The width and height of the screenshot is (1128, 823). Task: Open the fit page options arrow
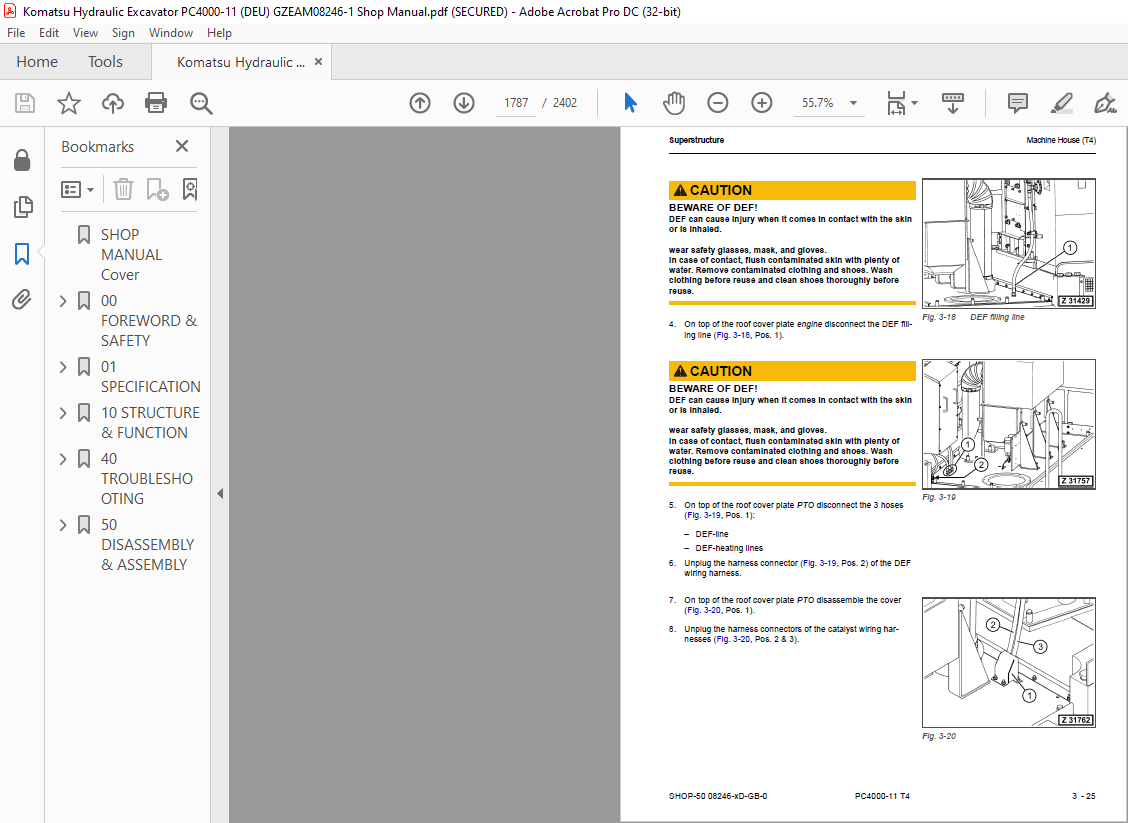coord(914,103)
